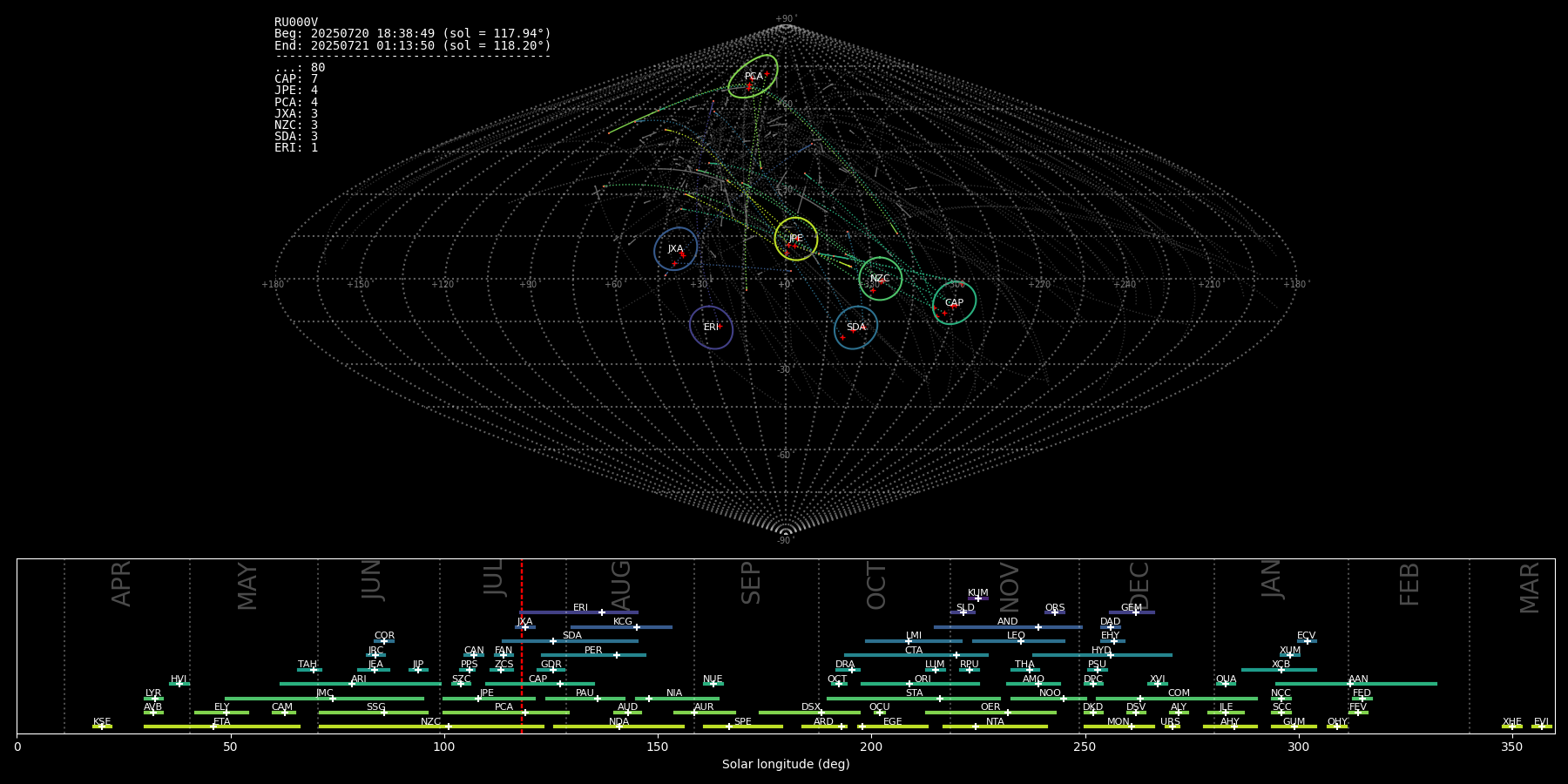Select the AAN shower bar in the timeline
Viewport: 1568px width, 784px height.
pyautogui.click(x=1356, y=684)
